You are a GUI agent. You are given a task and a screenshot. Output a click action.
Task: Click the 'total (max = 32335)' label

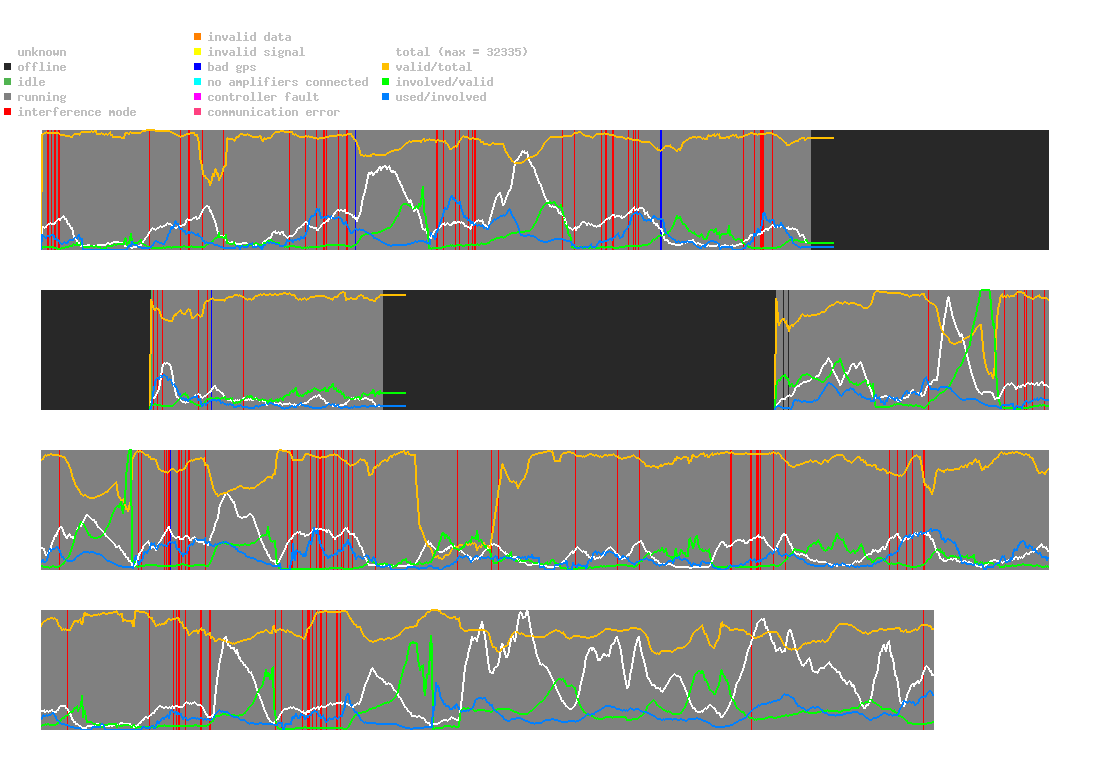click(462, 52)
